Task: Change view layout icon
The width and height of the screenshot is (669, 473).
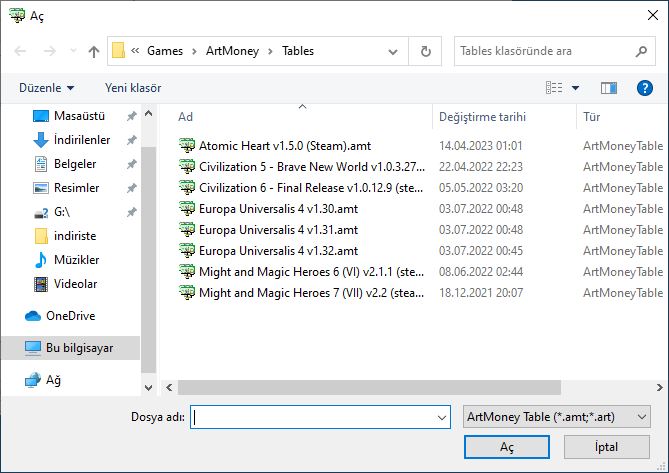Action: tap(554, 88)
